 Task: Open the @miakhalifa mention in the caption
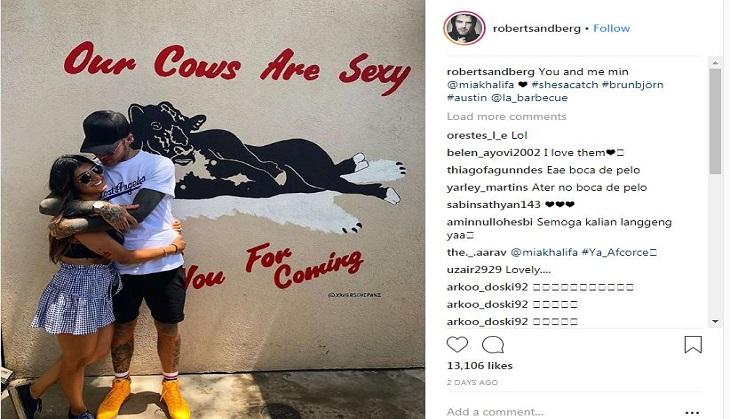point(480,85)
